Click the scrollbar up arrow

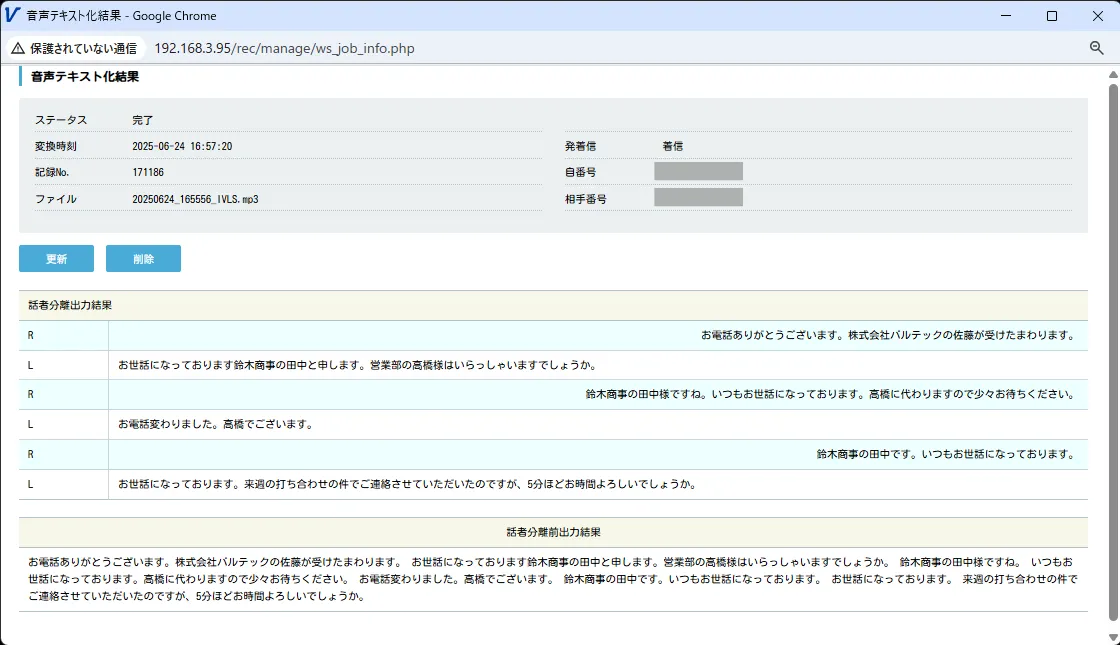1113,74
